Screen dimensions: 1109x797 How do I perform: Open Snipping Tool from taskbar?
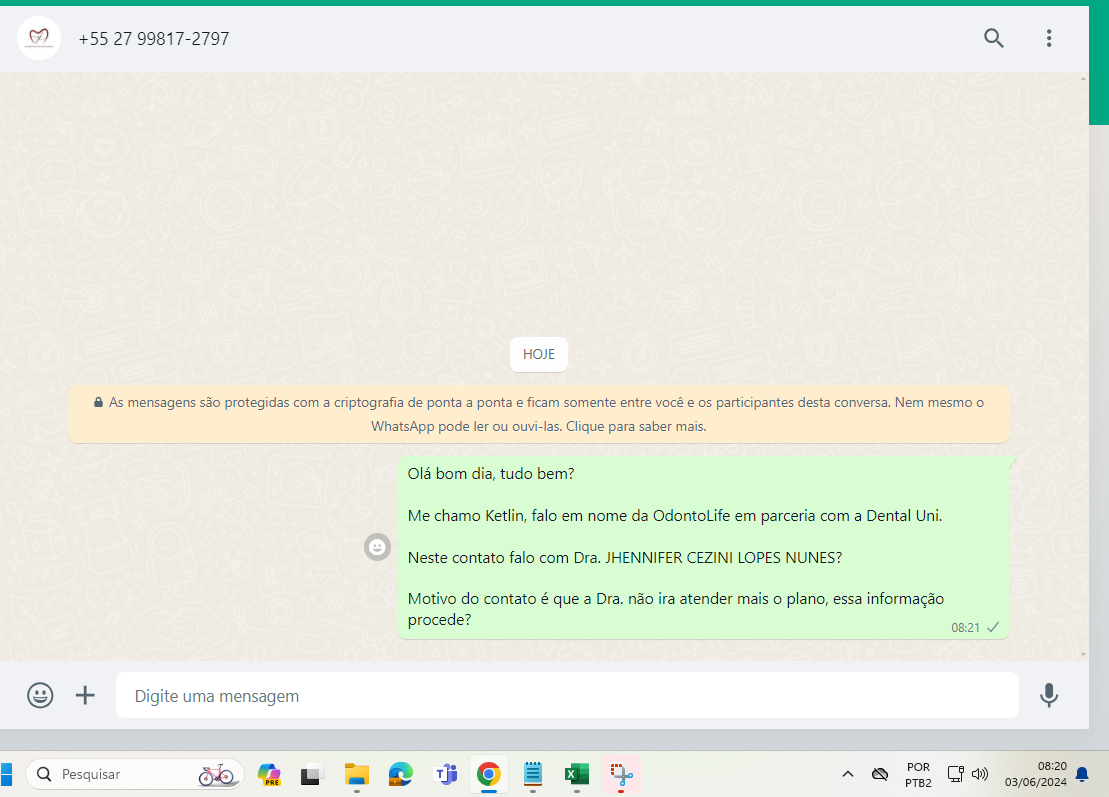(x=621, y=774)
